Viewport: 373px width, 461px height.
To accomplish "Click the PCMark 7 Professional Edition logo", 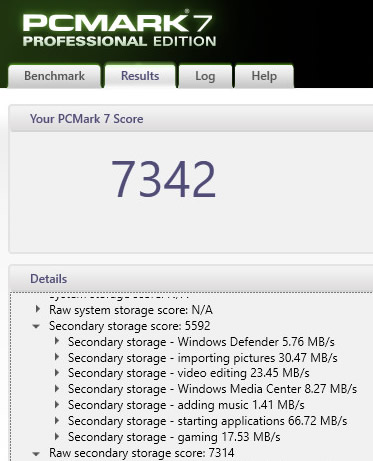I will (x=119, y=30).
